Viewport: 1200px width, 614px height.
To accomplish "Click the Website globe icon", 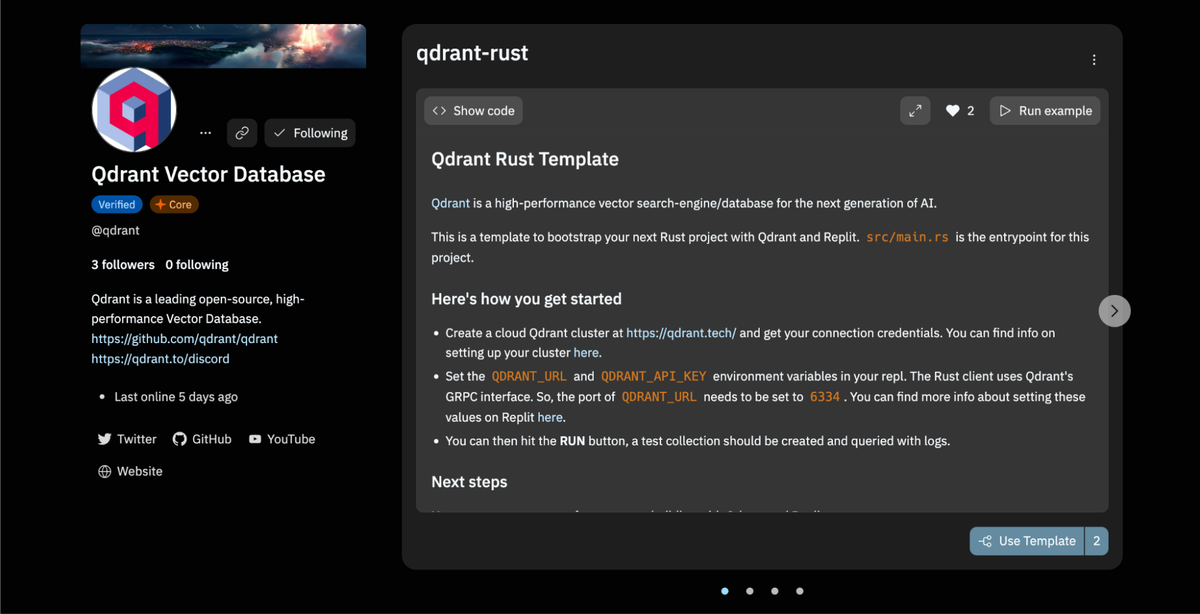I will 105,470.
